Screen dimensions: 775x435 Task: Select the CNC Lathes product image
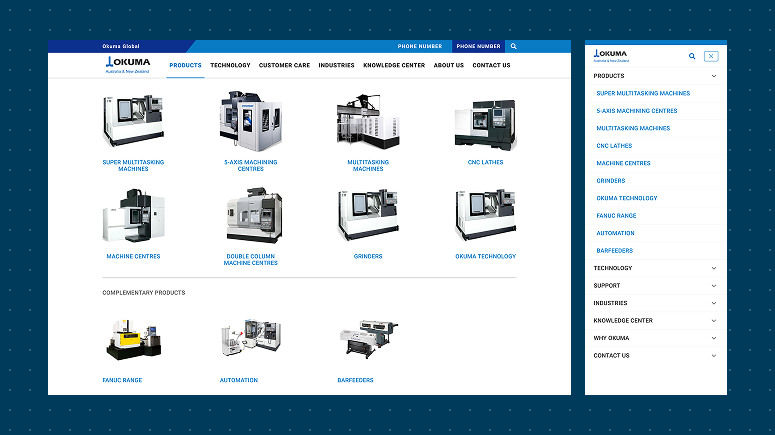tap(485, 124)
